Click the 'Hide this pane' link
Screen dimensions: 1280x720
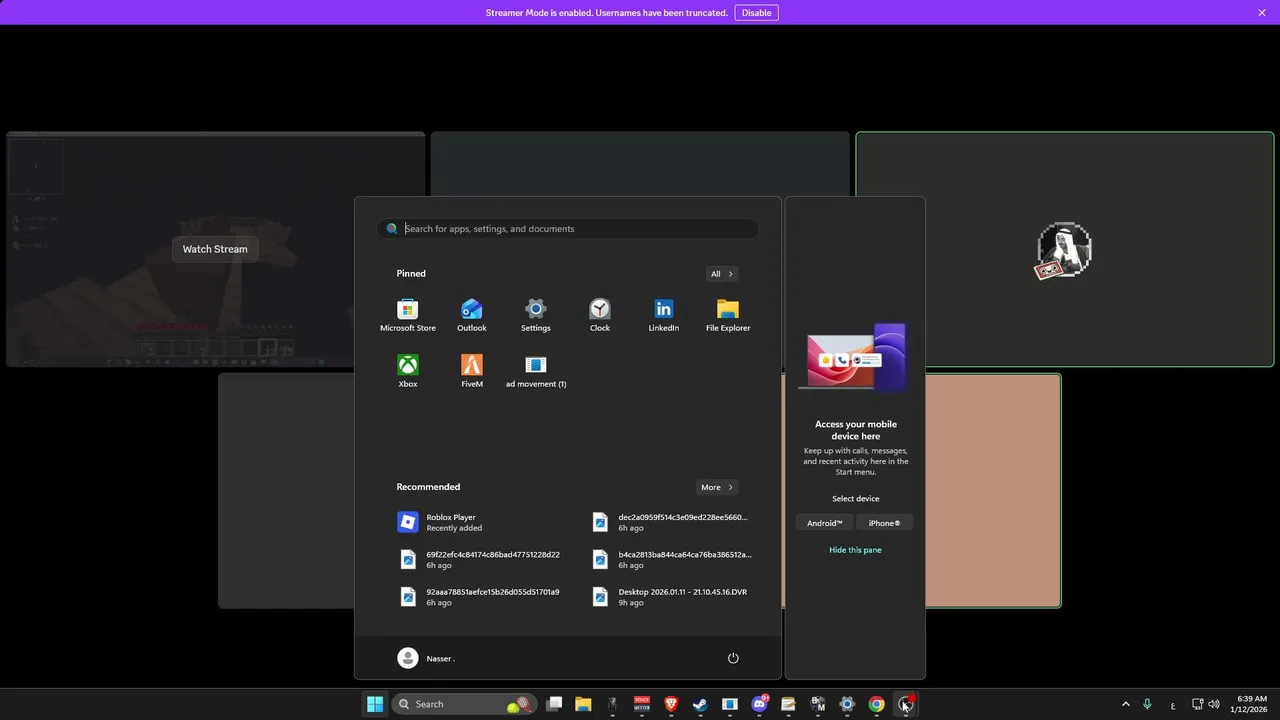pyautogui.click(x=855, y=550)
